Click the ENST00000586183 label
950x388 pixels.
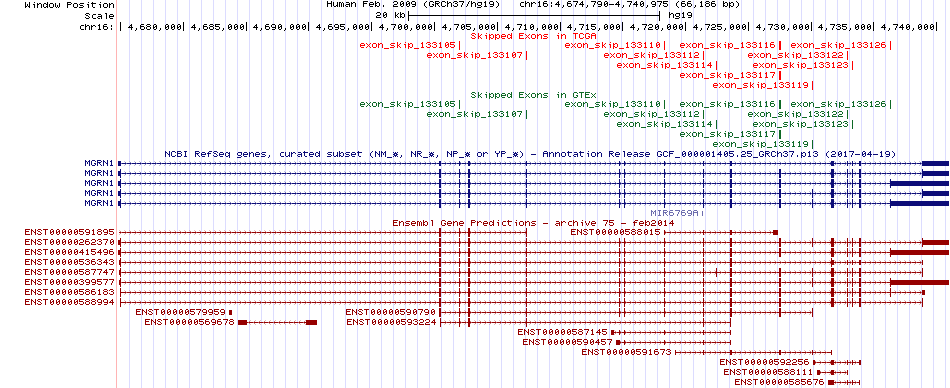coord(70,292)
